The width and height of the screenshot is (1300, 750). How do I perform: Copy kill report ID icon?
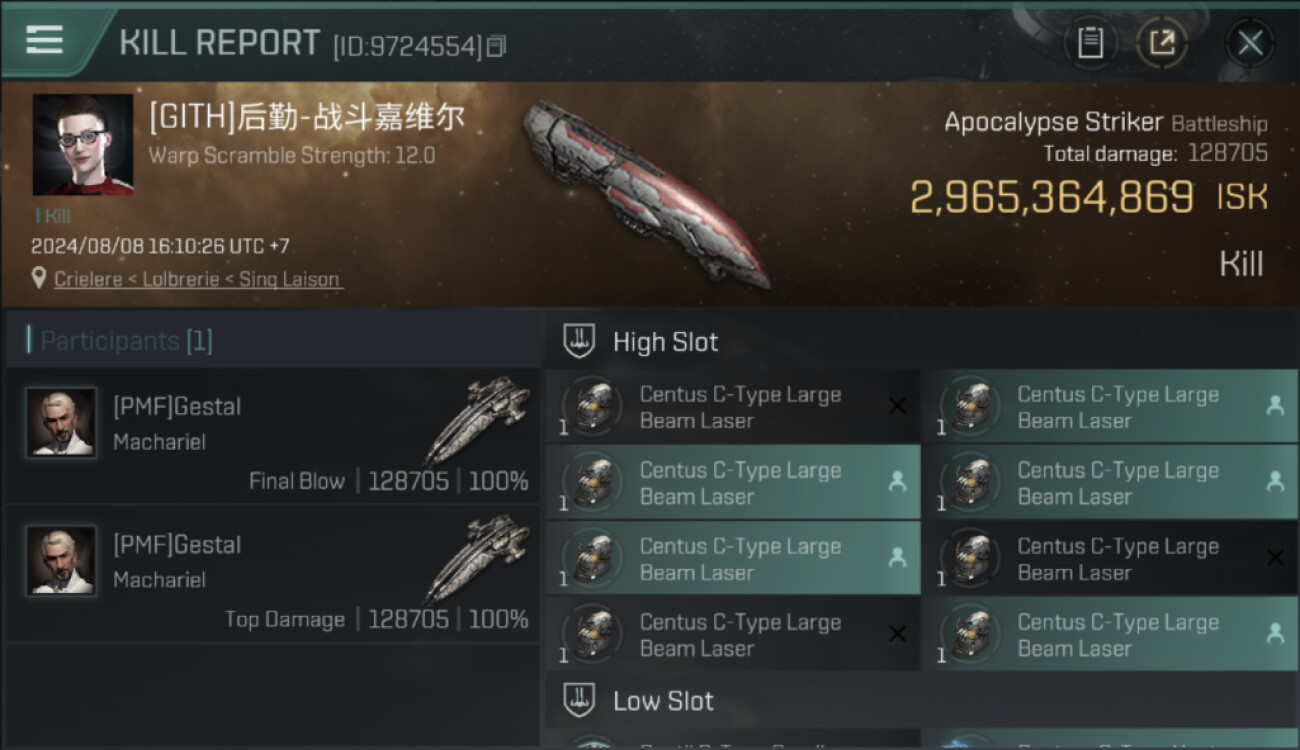tap(497, 46)
